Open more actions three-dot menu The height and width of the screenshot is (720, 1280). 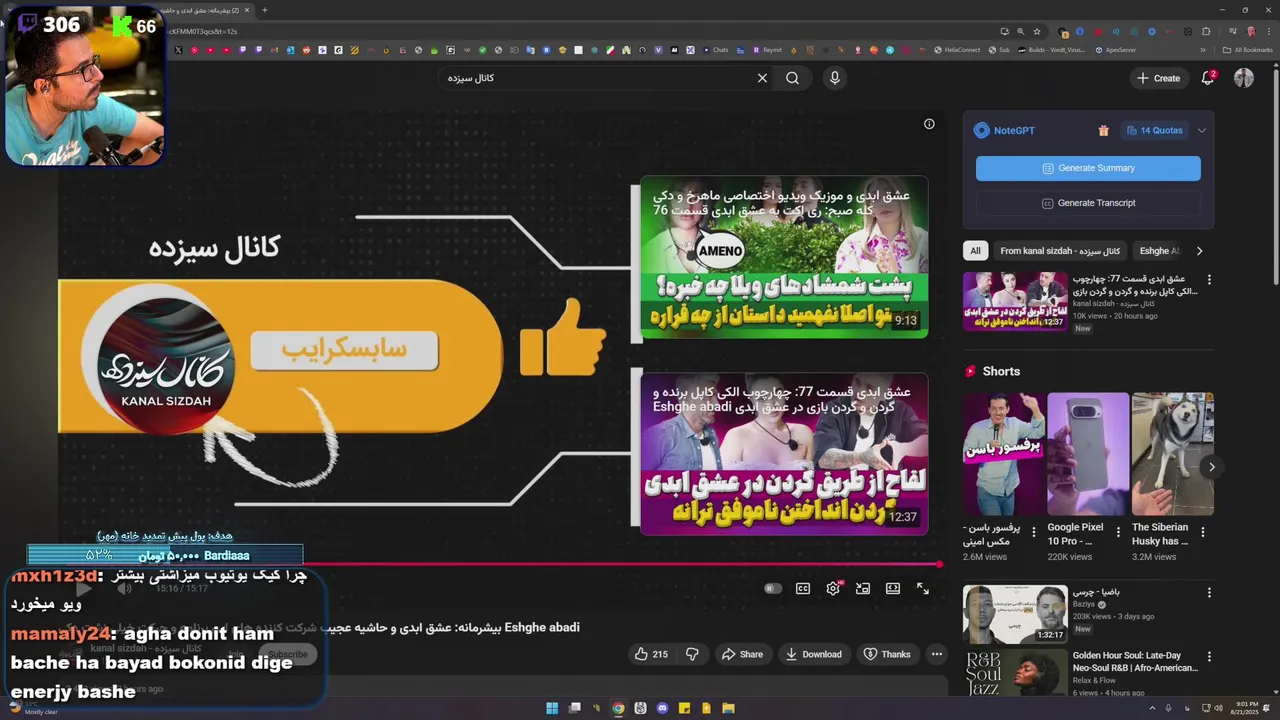click(x=936, y=654)
